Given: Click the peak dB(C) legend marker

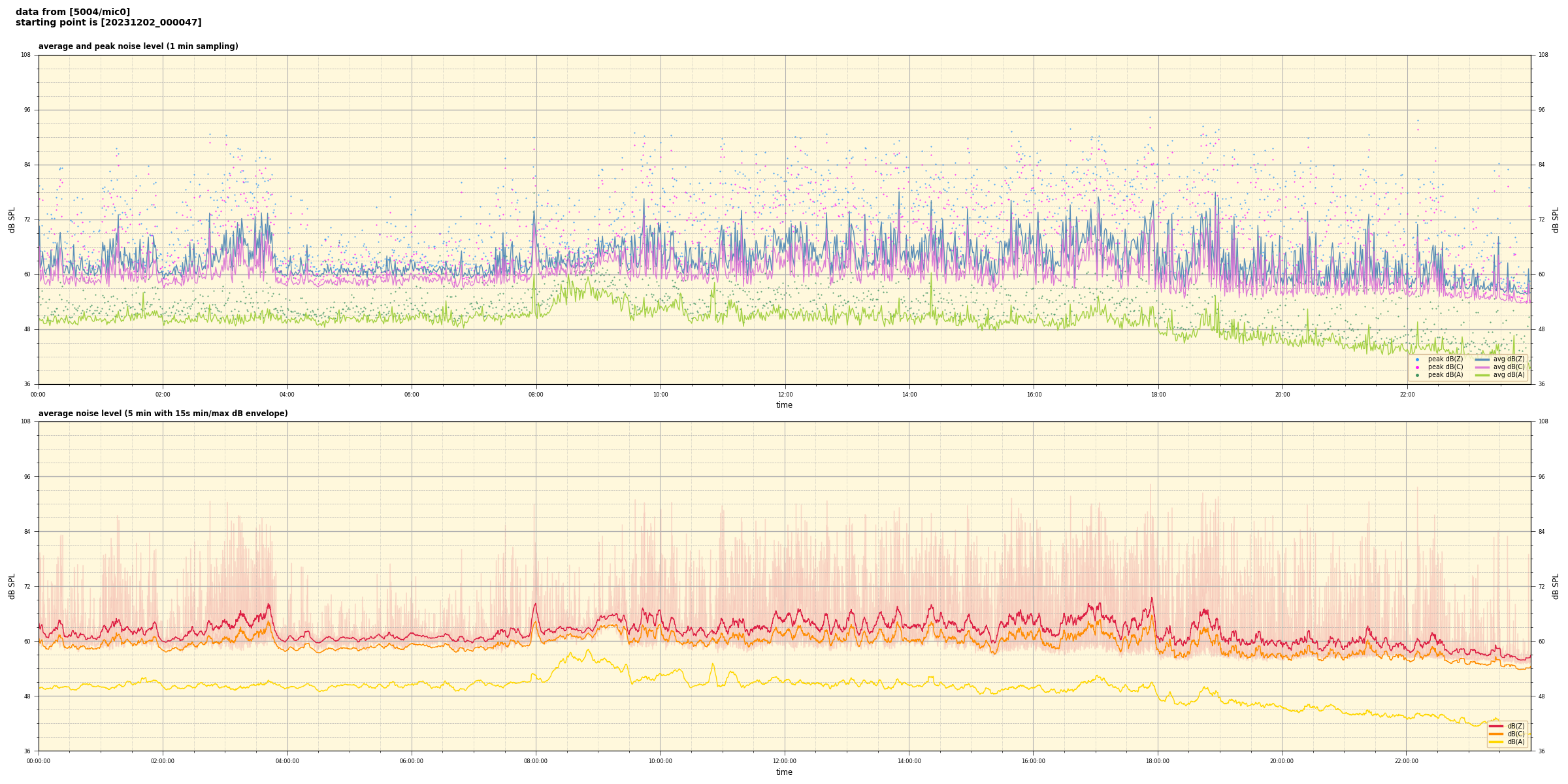Looking at the screenshot, I should coord(1417,367).
